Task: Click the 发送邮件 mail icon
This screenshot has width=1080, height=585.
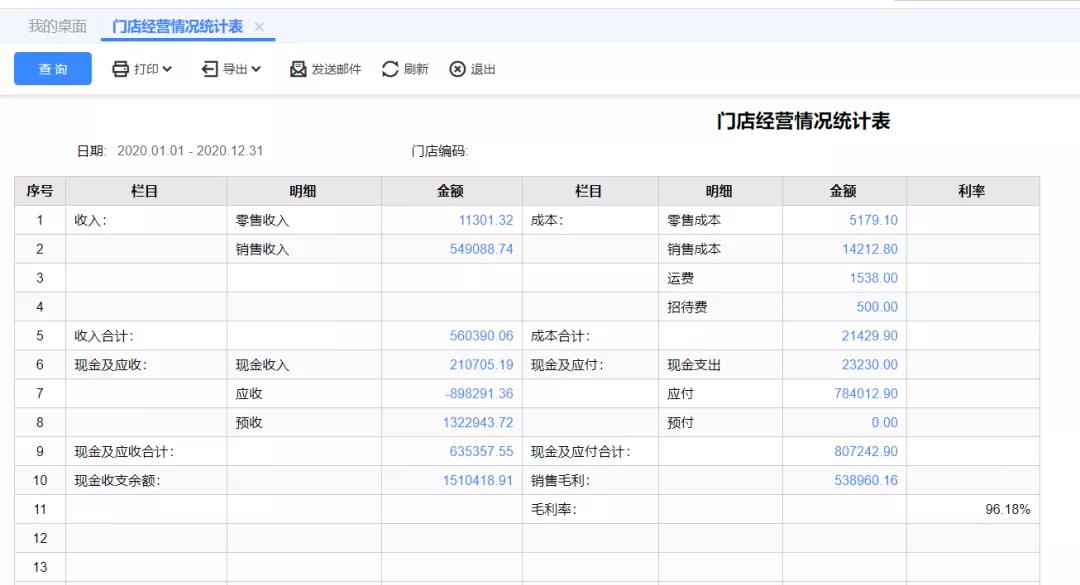Action: 298,69
